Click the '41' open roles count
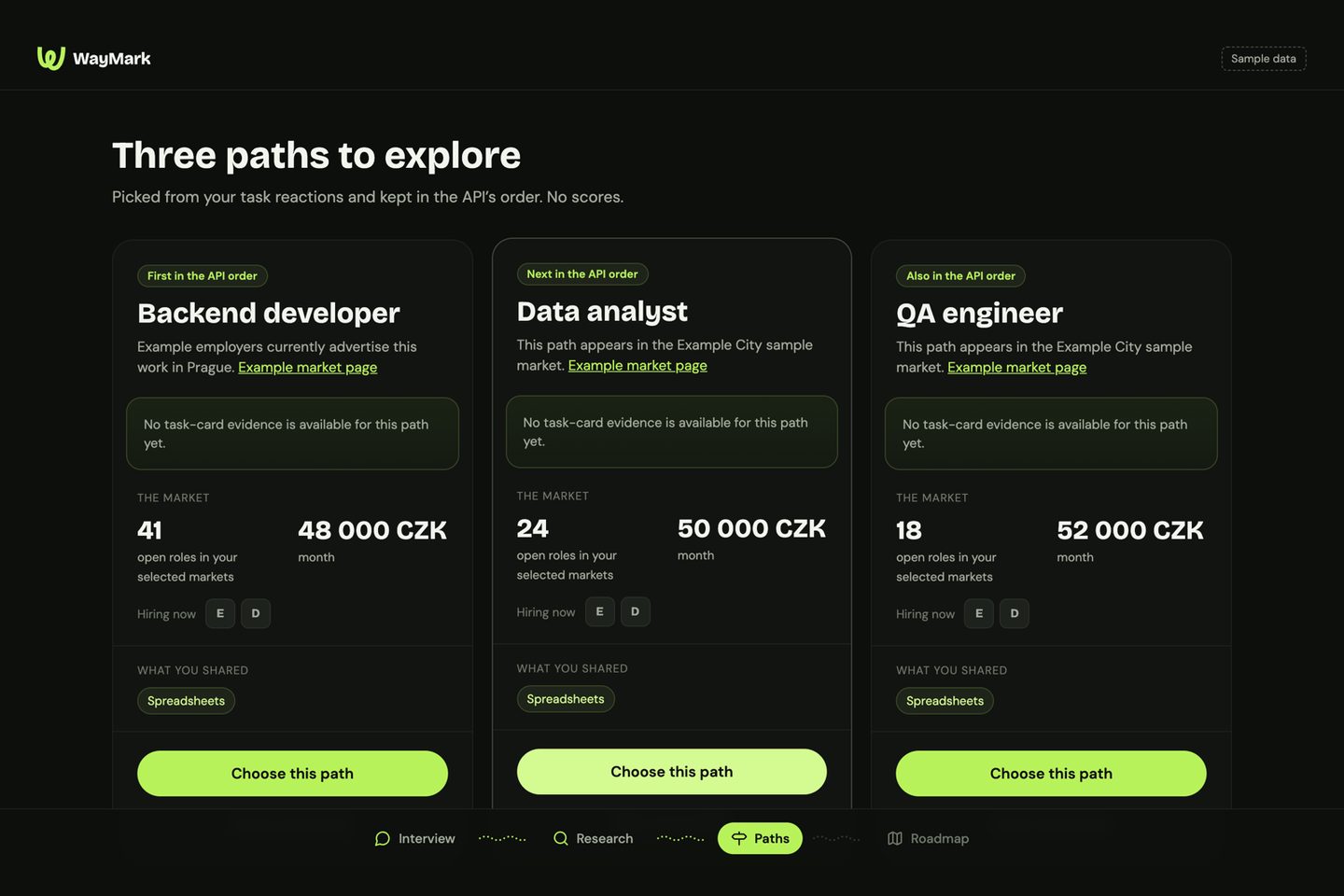Screen dimensions: 1344x896 point(149,530)
